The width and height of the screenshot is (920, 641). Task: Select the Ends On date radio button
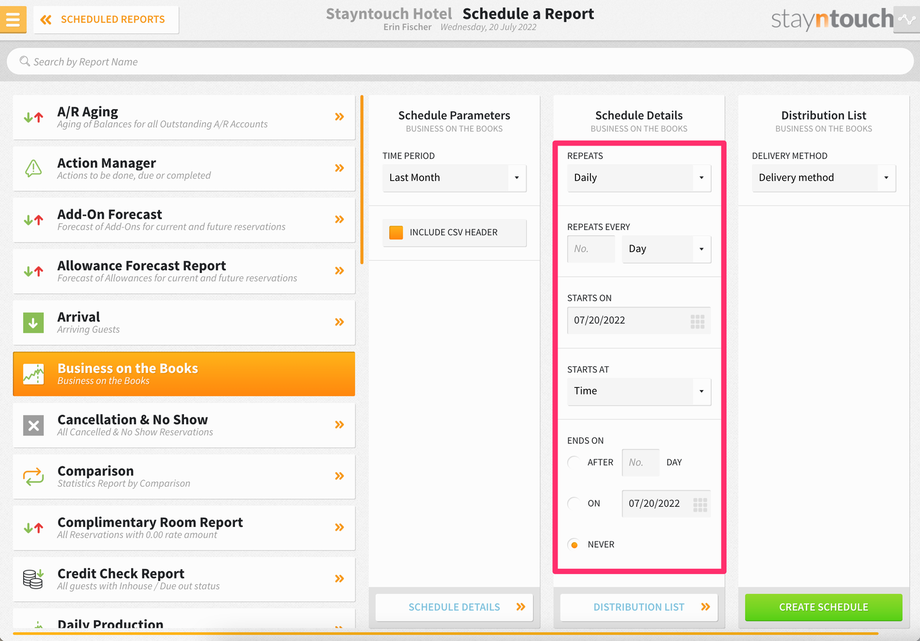pyautogui.click(x=574, y=504)
